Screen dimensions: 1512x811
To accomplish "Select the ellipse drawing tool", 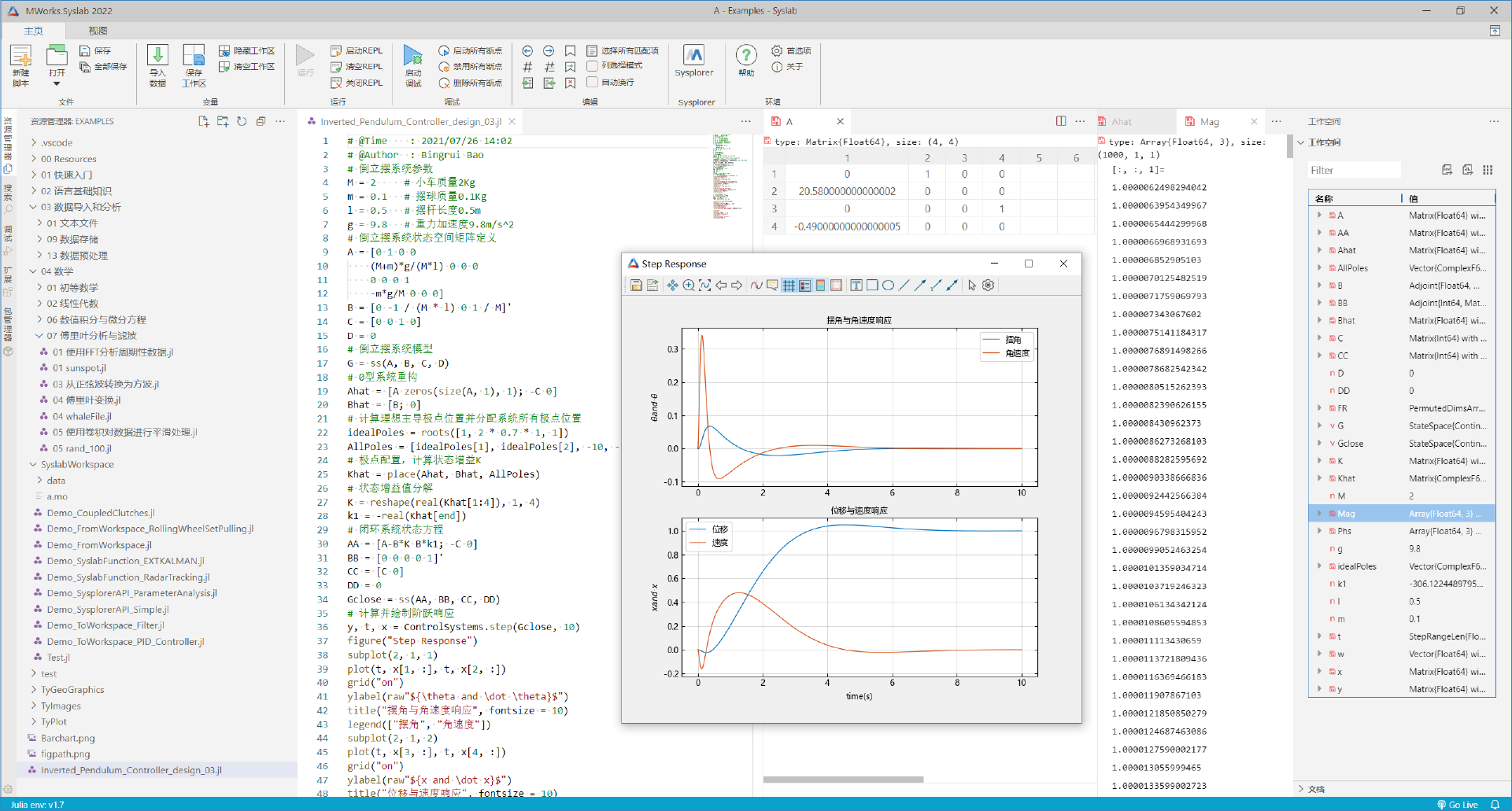I will [888, 286].
